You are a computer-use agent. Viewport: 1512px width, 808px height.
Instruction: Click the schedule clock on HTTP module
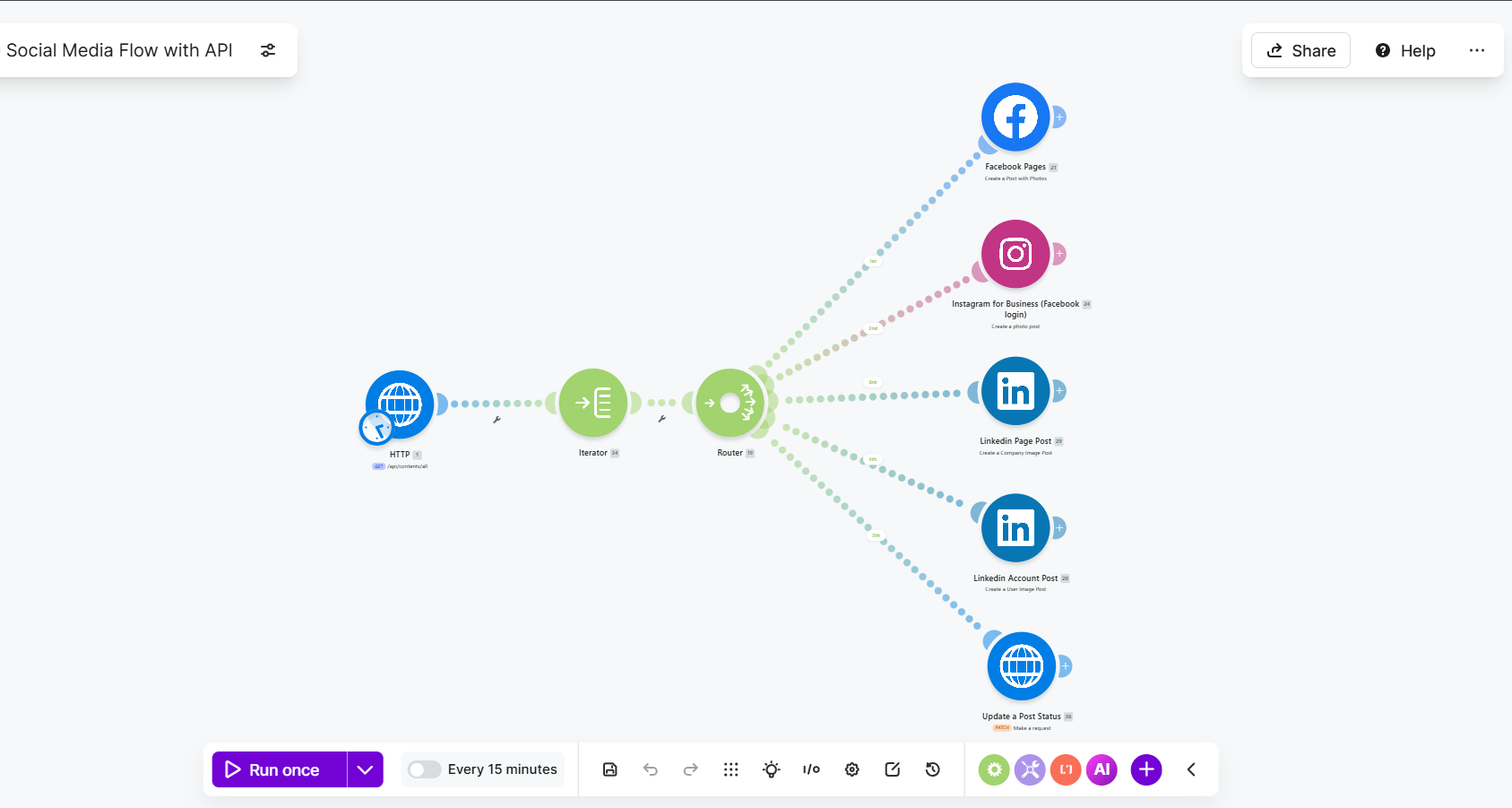(376, 428)
